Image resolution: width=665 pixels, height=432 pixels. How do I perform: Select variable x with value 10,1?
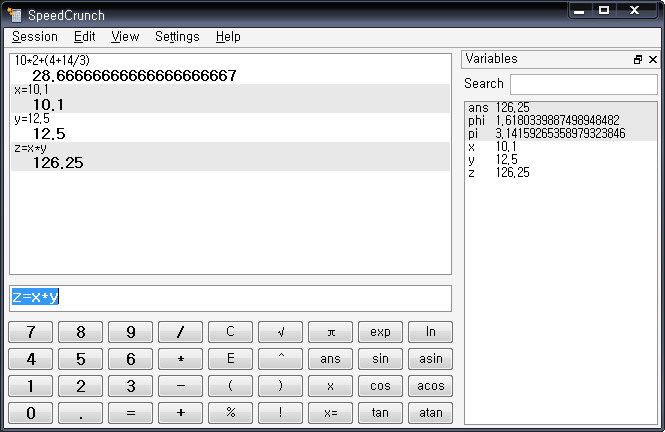tap(561, 147)
